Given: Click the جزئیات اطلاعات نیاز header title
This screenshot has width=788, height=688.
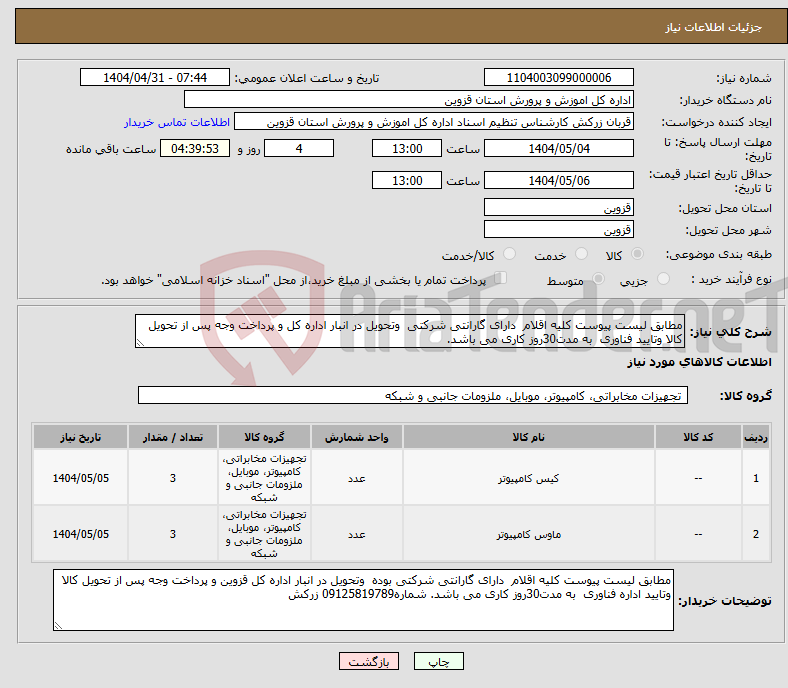Looking at the screenshot, I should pyautogui.click(x=714, y=27).
